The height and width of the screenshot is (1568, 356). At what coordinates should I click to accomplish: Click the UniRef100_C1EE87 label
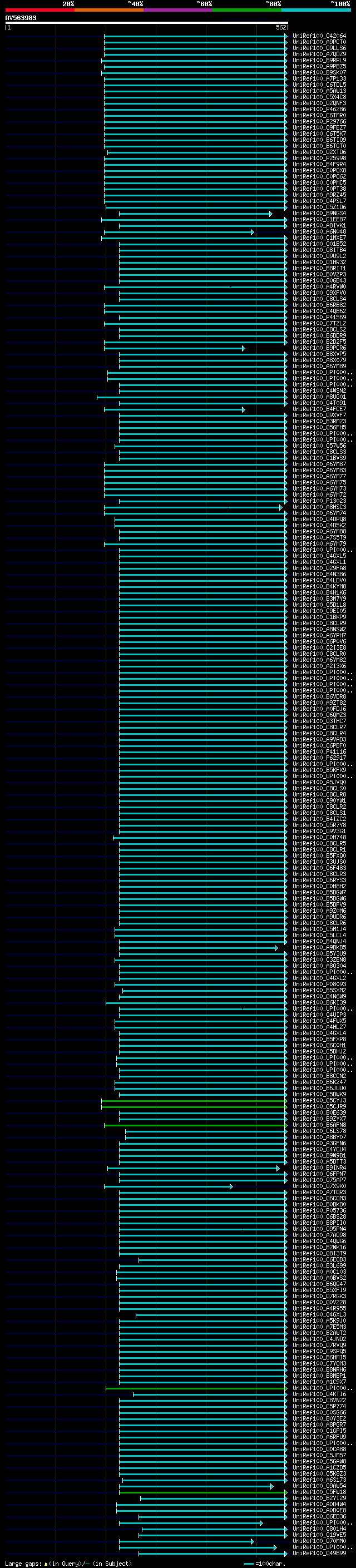(x=319, y=220)
